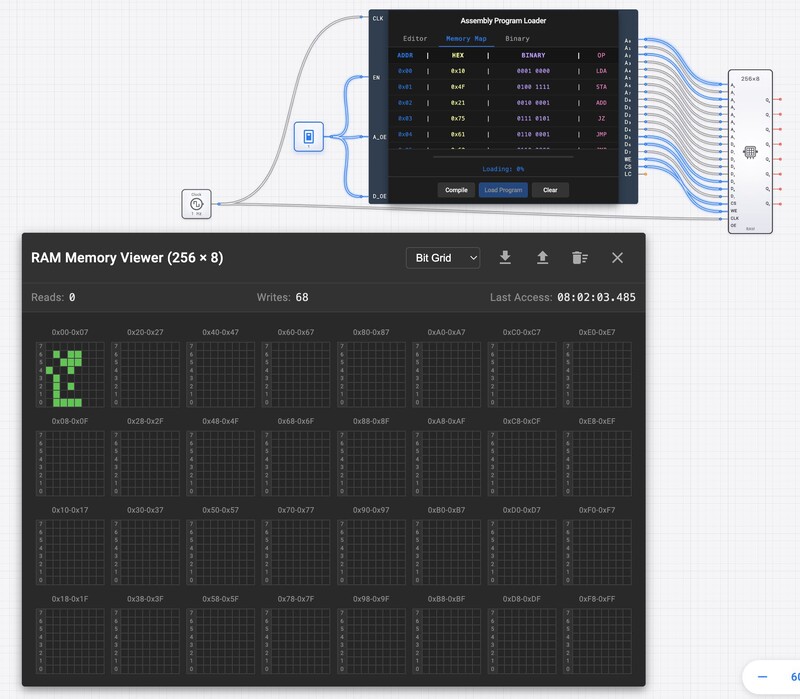This screenshot has width=800, height=699.
Task: Toggle the input switch component
Action: pyautogui.click(x=309, y=137)
